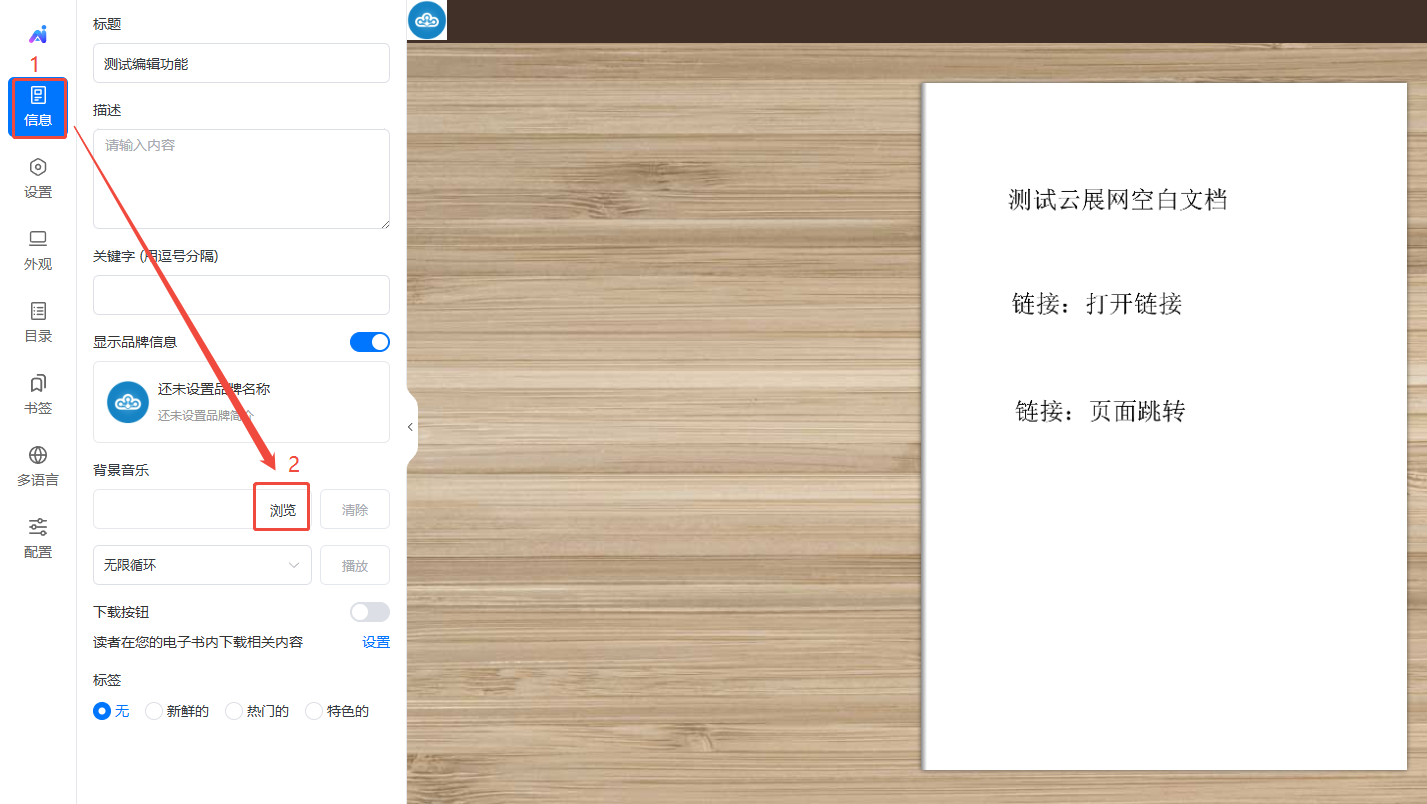1427x804 pixels.
Task: Disable the 显示品牌信息 toggle switch
Action: [369, 342]
